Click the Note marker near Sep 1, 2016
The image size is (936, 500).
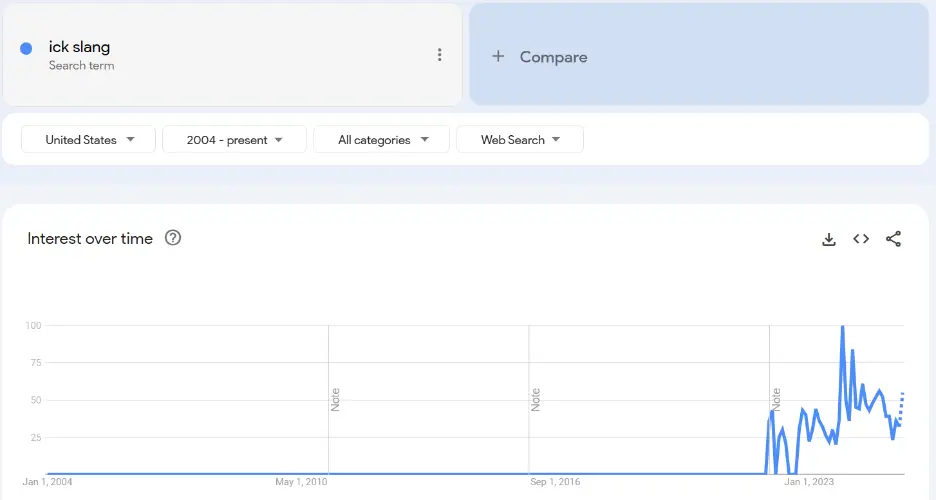coord(536,400)
